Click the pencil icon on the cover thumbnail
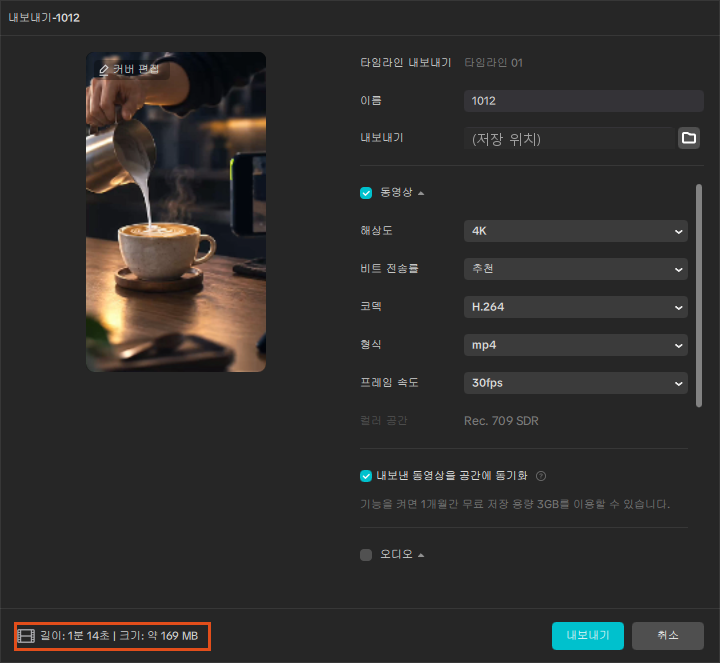 click(x=104, y=70)
